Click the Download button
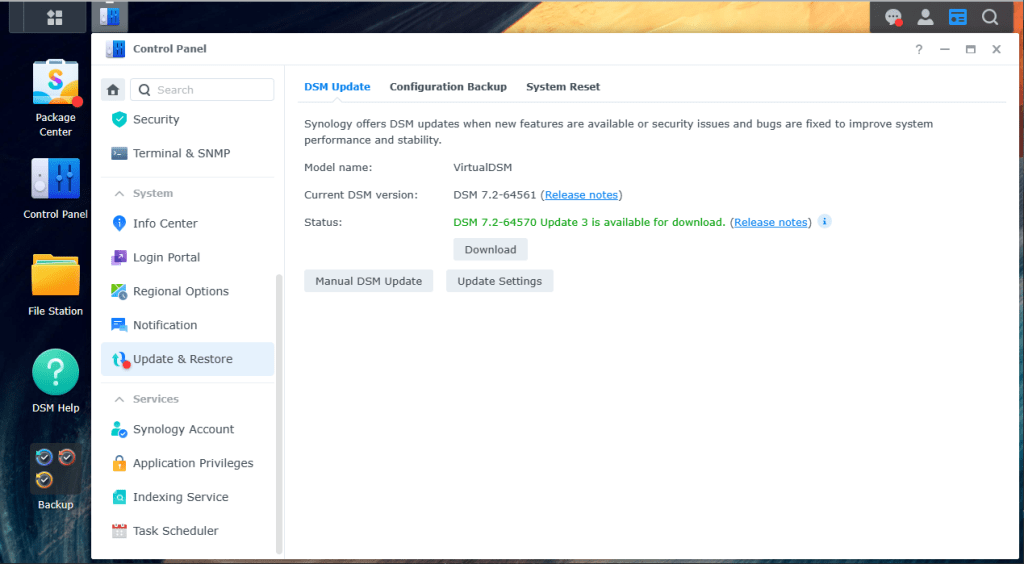 (490, 249)
